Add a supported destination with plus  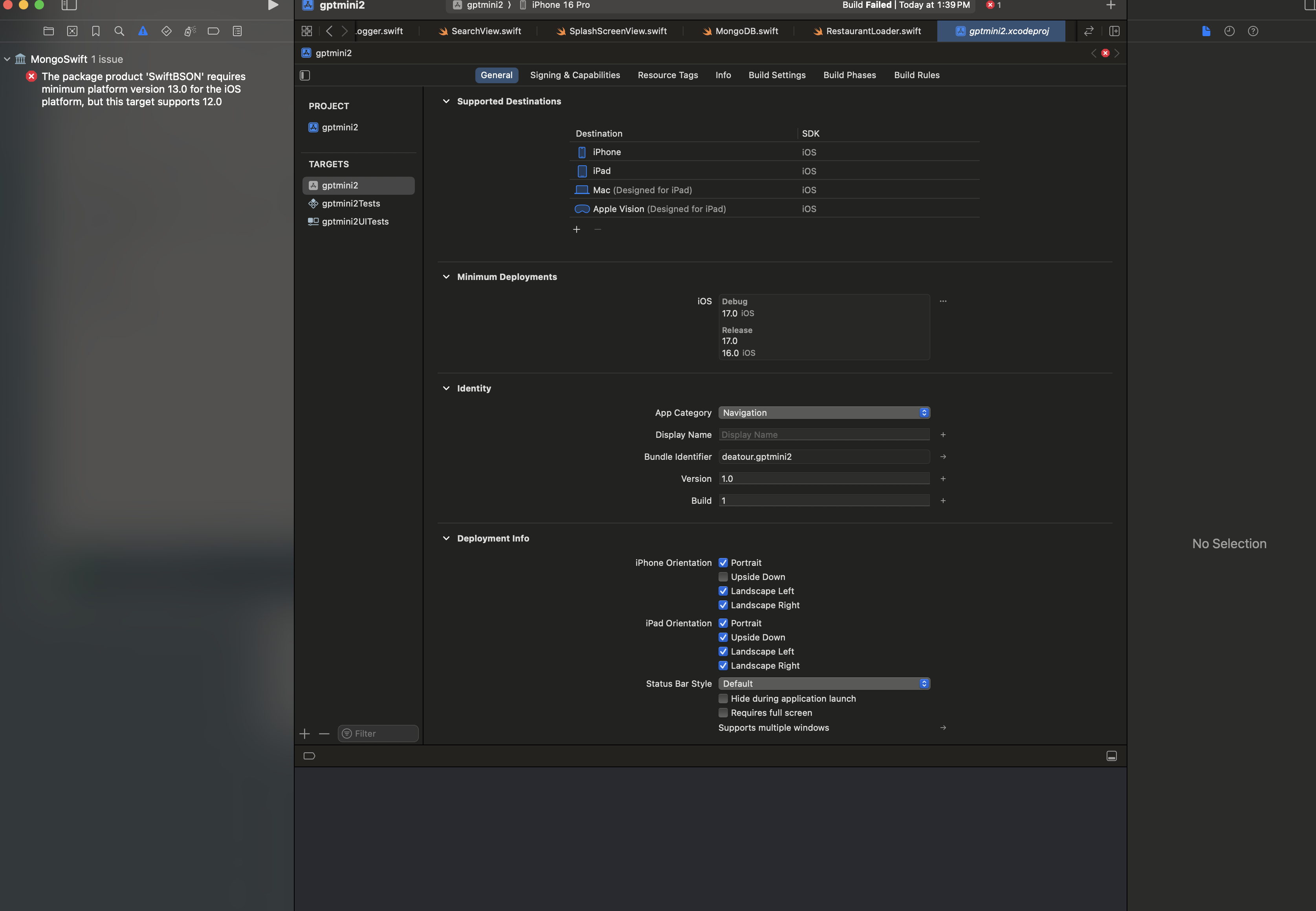tap(577, 229)
